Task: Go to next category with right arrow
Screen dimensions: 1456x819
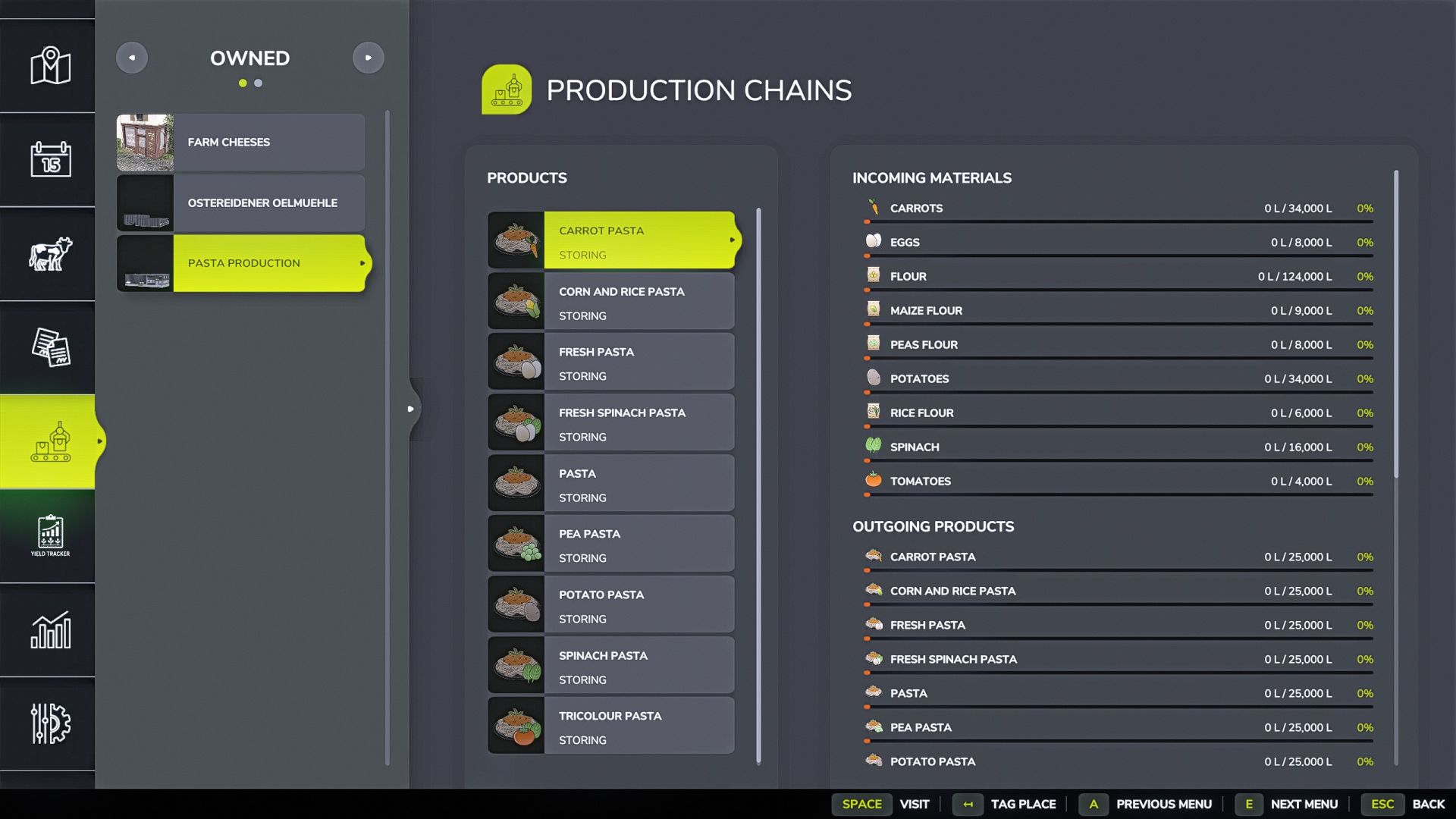Action: tap(369, 58)
